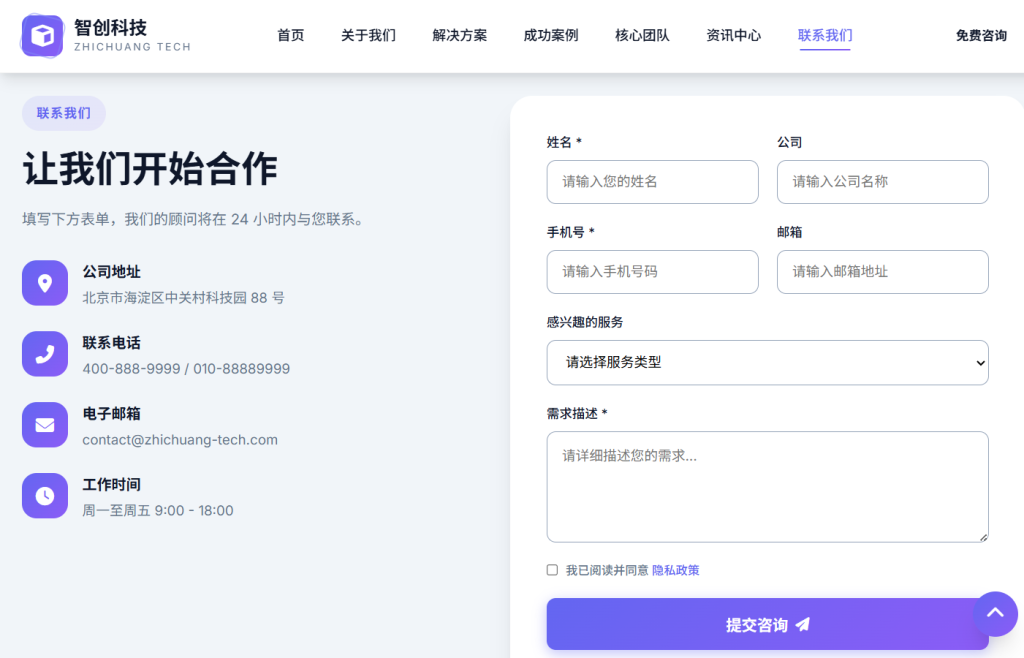Viewport: 1024px width, 658px height.
Task: Go to 首页 in the navigation bar
Action: tap(291, 36)
